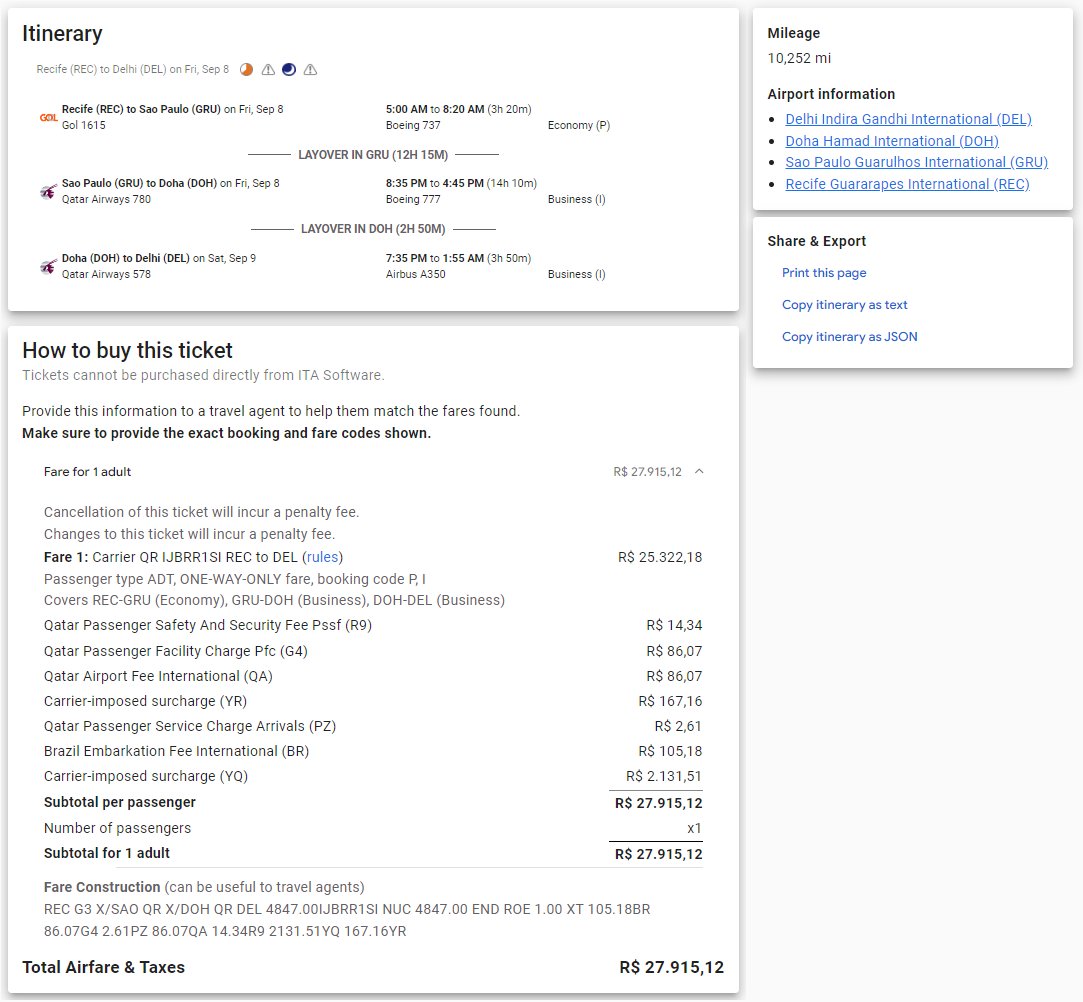Viewport: 1083px width, 1002px height.
Task: Open the Recife Guararapes International link
Action: click(x=908, y=184)
